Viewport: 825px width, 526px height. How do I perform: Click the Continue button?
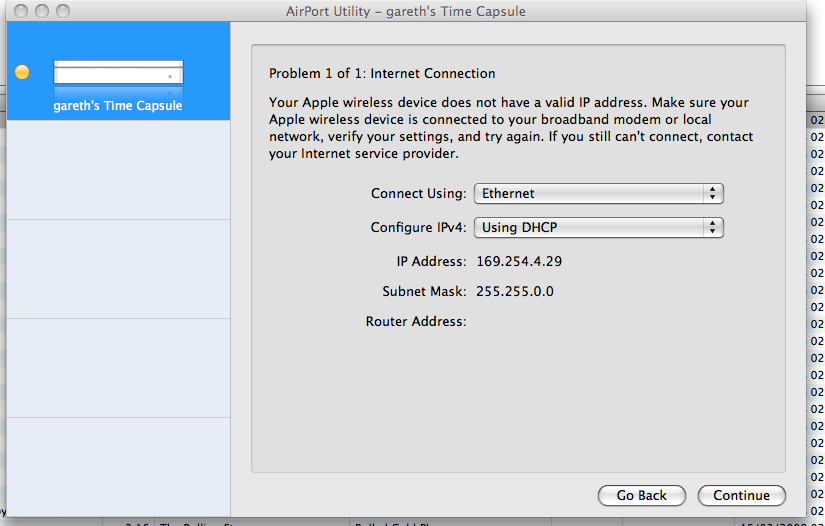pos(741,495)
